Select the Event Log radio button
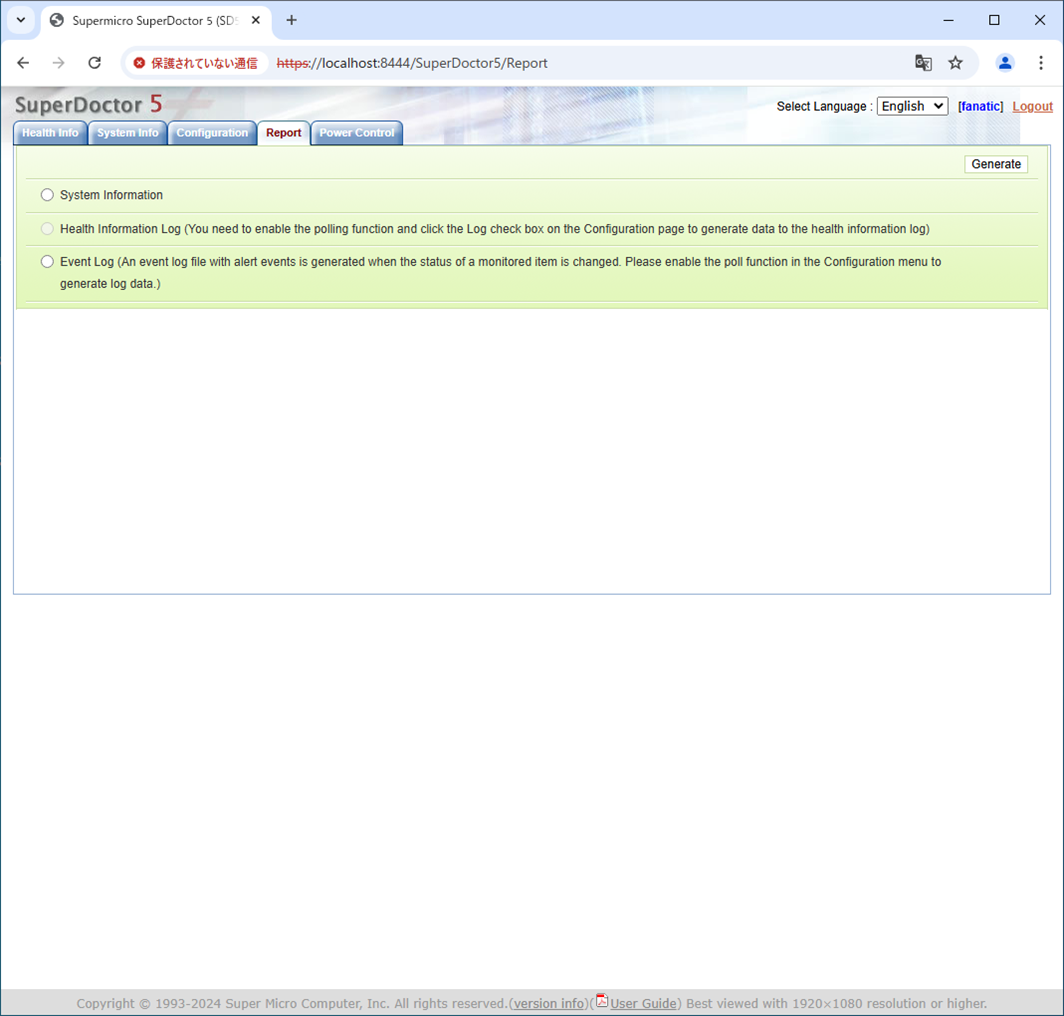Image resolution: width=1064 pixels, height=1016 pixels. point(47,261)
